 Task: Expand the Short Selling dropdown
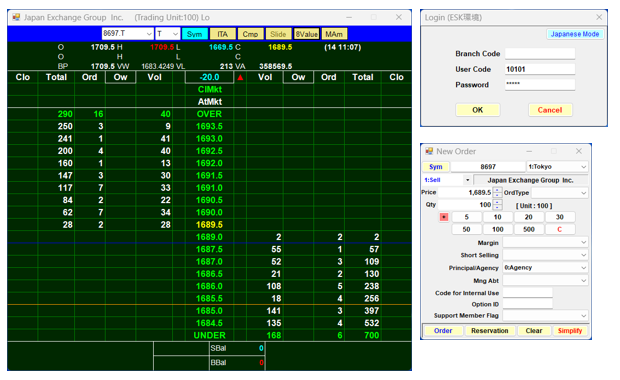[545, 255]
